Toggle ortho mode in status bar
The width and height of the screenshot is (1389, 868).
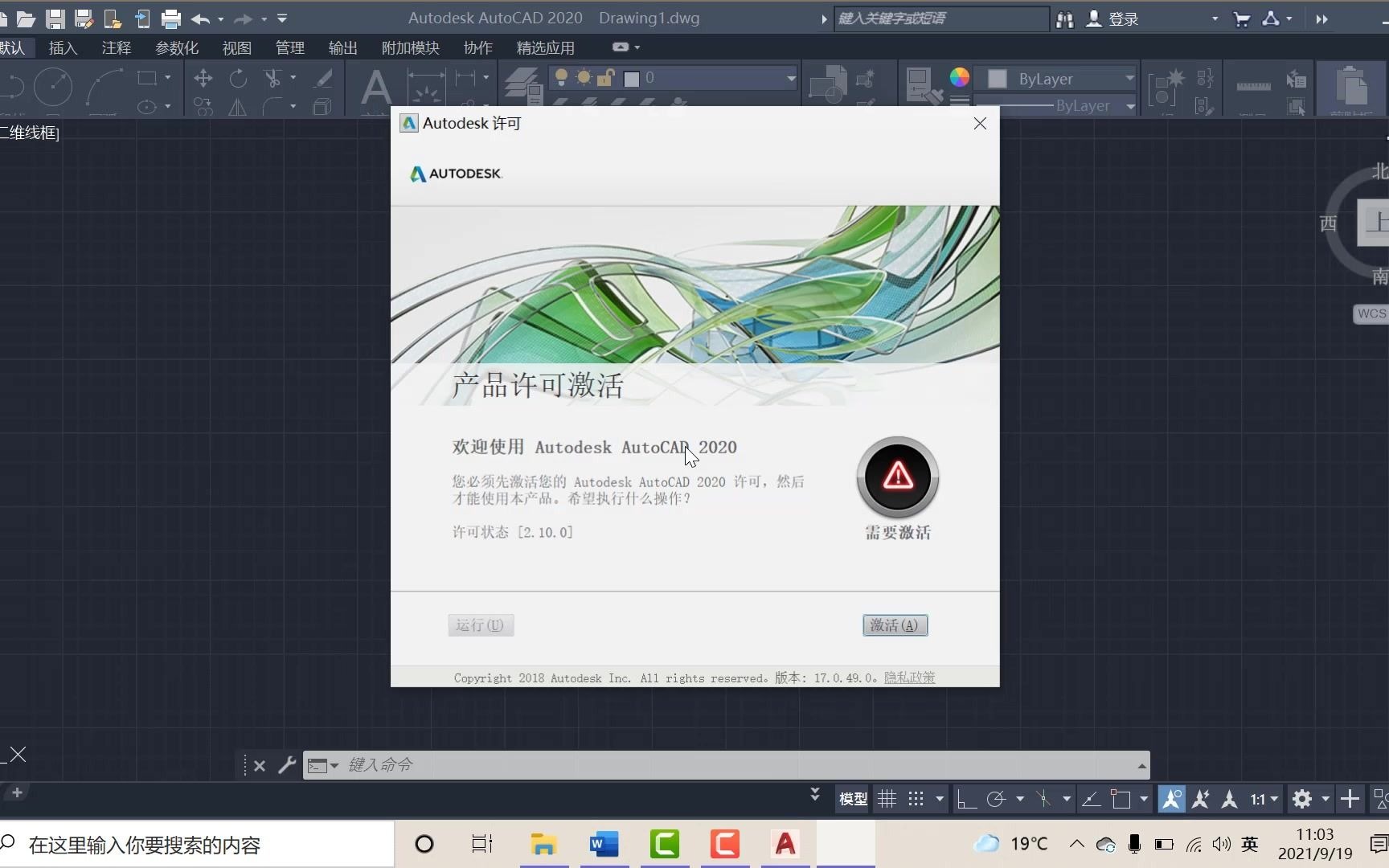[967, 799]
